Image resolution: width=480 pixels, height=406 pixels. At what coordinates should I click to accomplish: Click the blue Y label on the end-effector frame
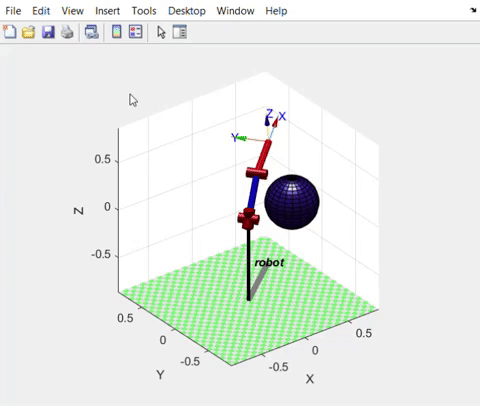(235, 137)
